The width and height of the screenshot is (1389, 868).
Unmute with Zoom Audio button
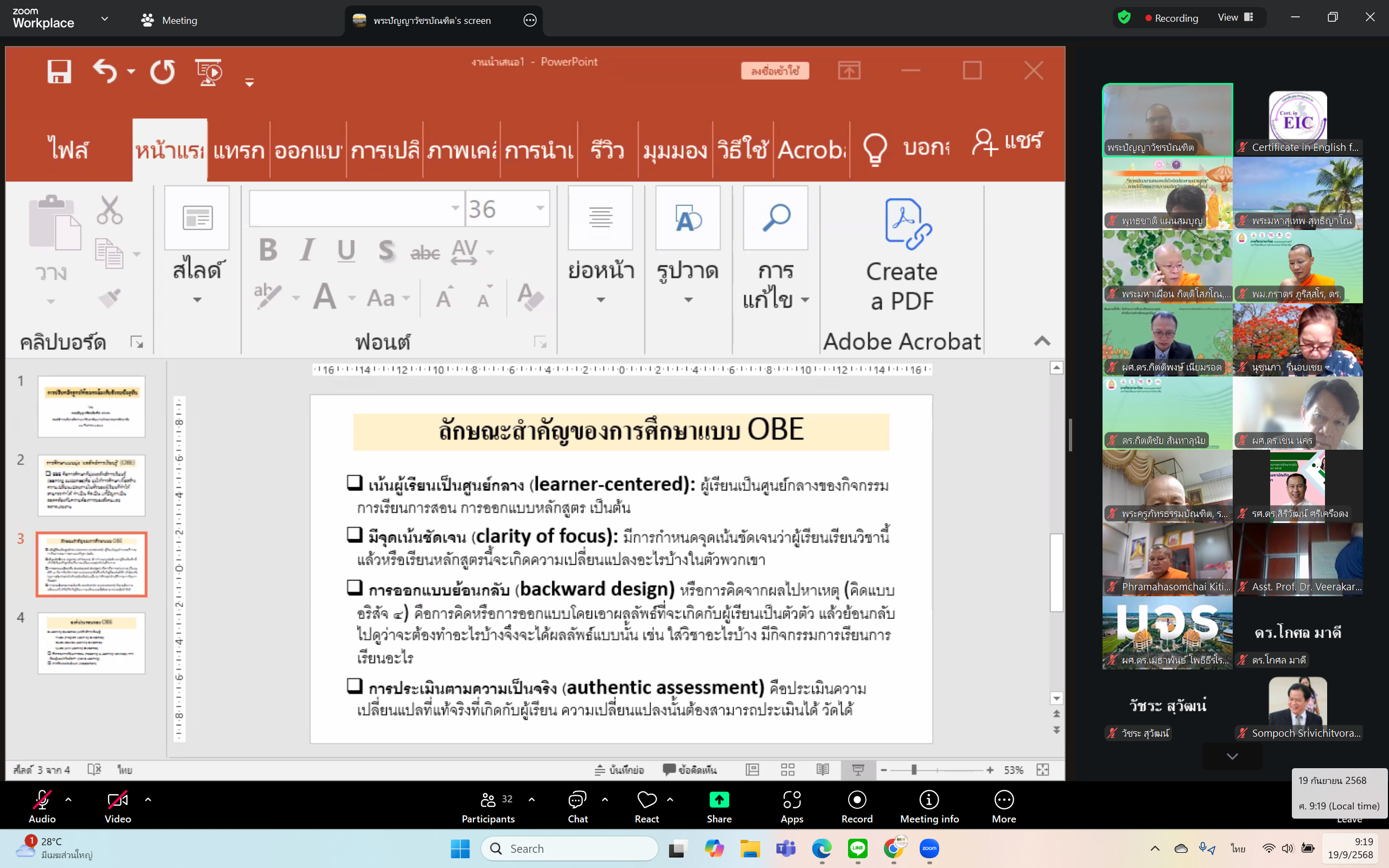click(42, 806)
